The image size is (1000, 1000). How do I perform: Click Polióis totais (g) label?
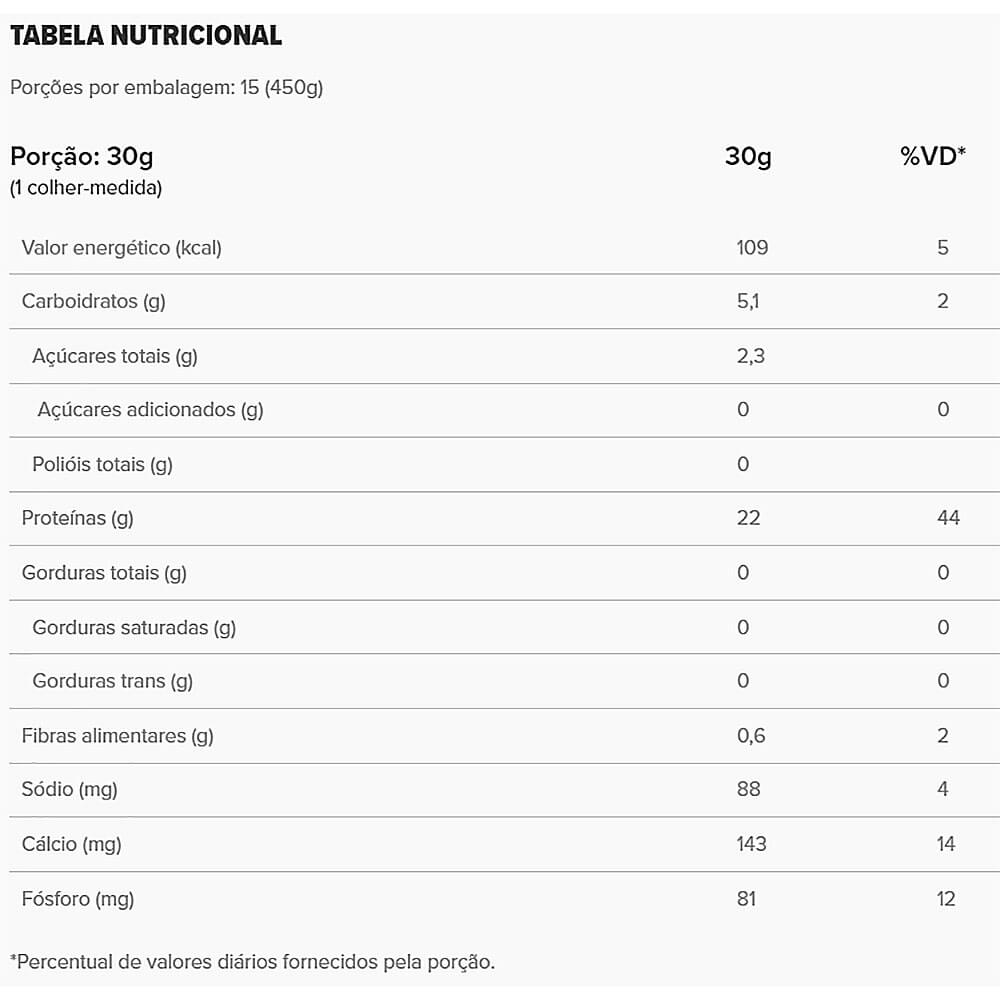click(102, 464)
